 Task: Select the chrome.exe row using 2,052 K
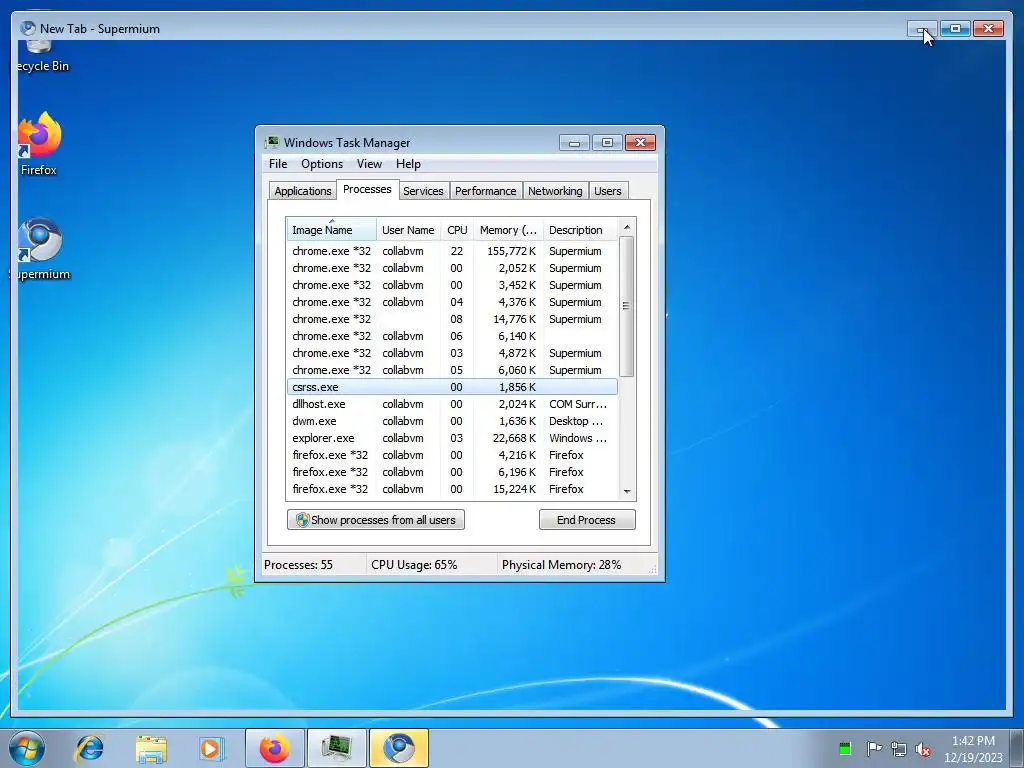[452, 268]
